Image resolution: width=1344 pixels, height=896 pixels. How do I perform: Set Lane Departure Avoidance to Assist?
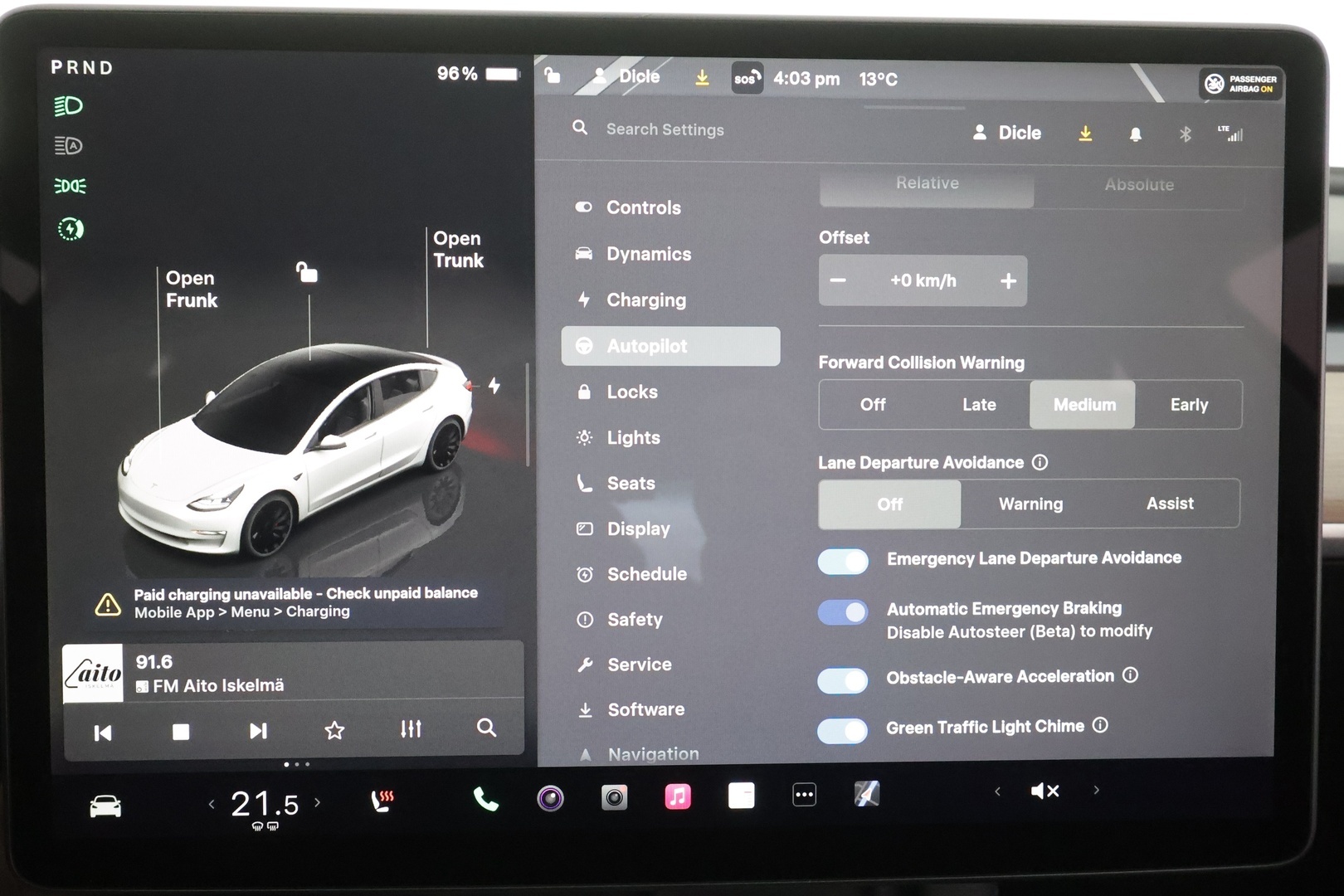point(1170,504)
